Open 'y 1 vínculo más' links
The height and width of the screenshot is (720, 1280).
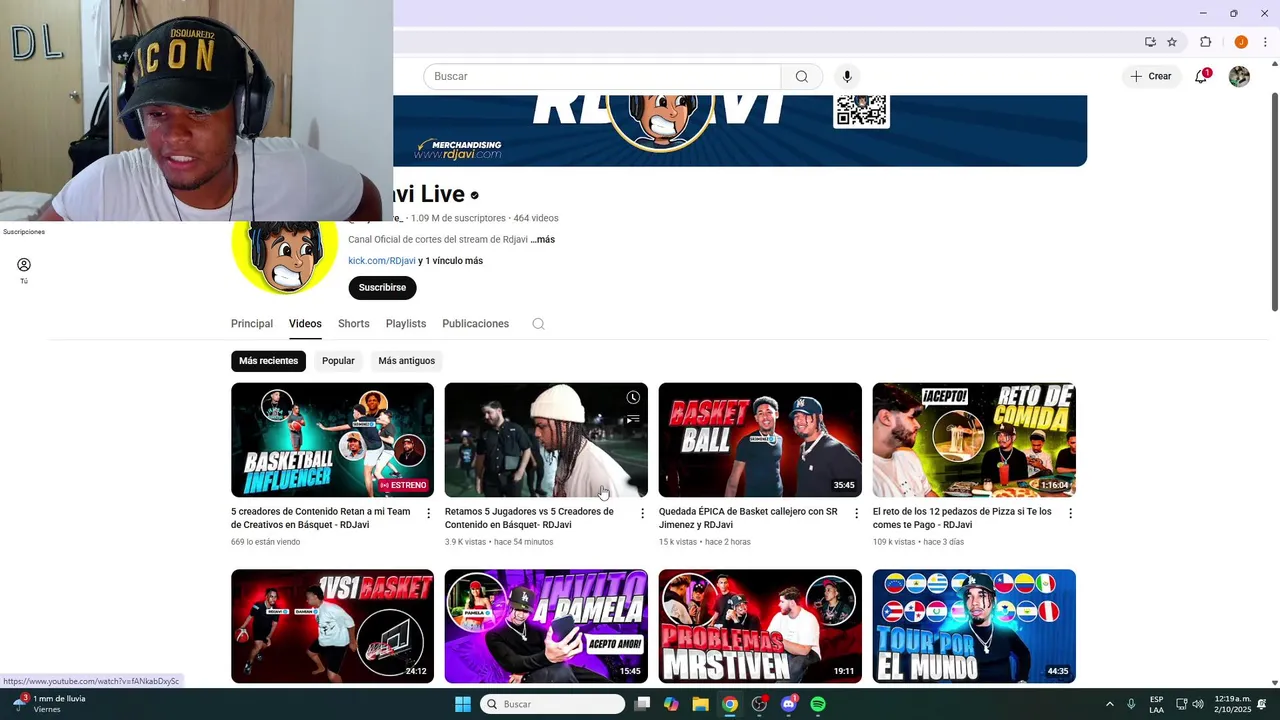[451, 261]
